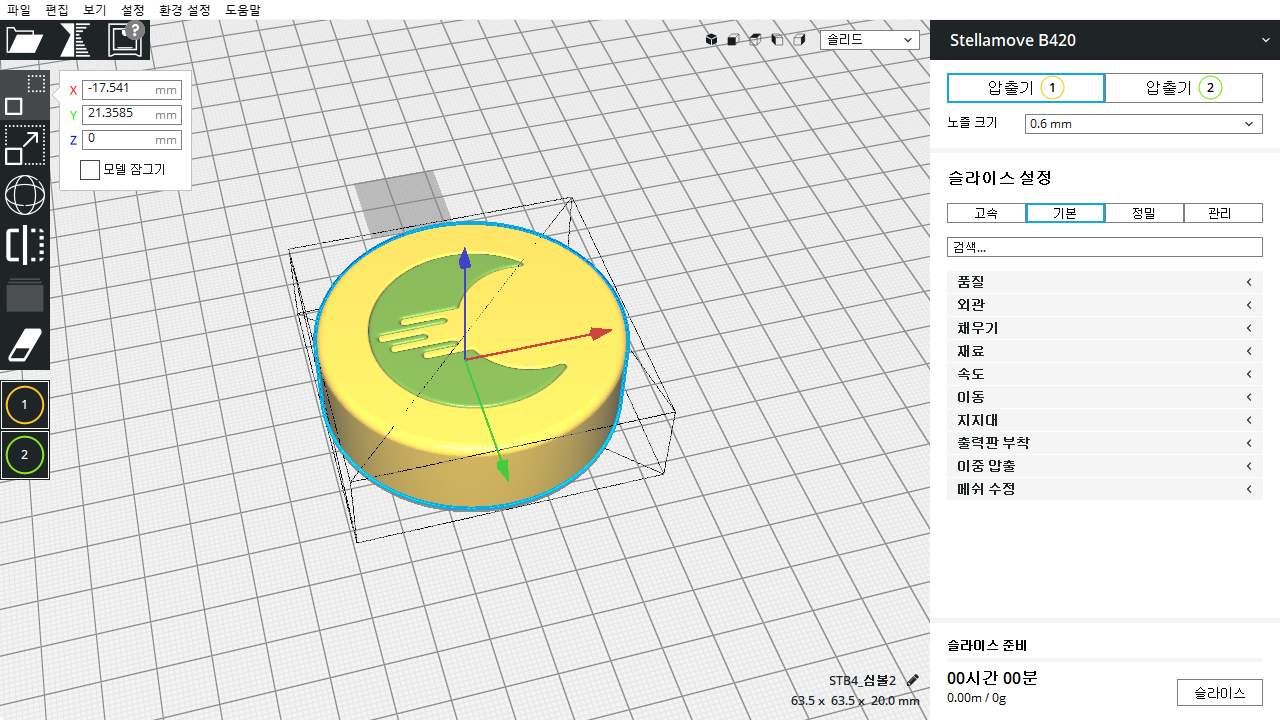The height and width of the screenshot is (720, 1280).
Task: Switch to 압출기 2 tab
Action: pyautogui.click(x=1184, y=88)
